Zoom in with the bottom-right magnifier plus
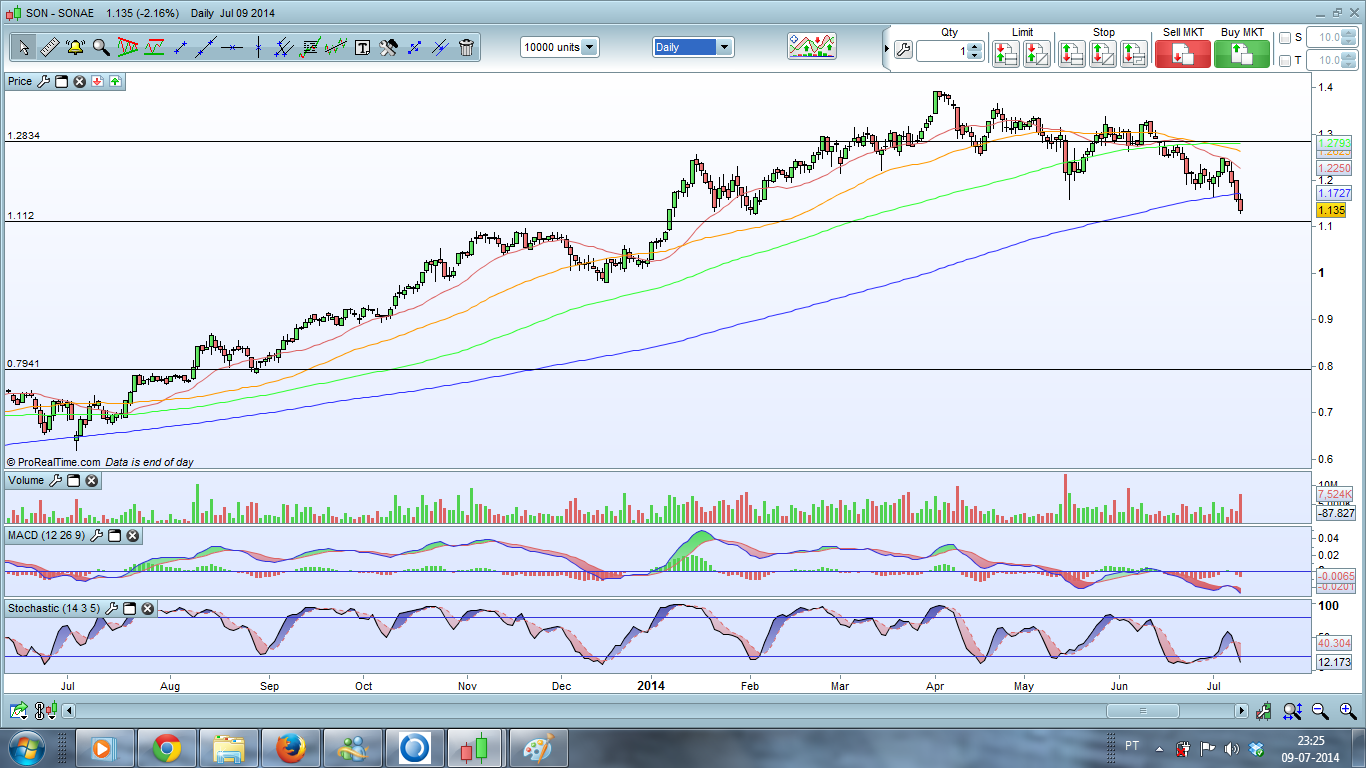 (1348, 711)
